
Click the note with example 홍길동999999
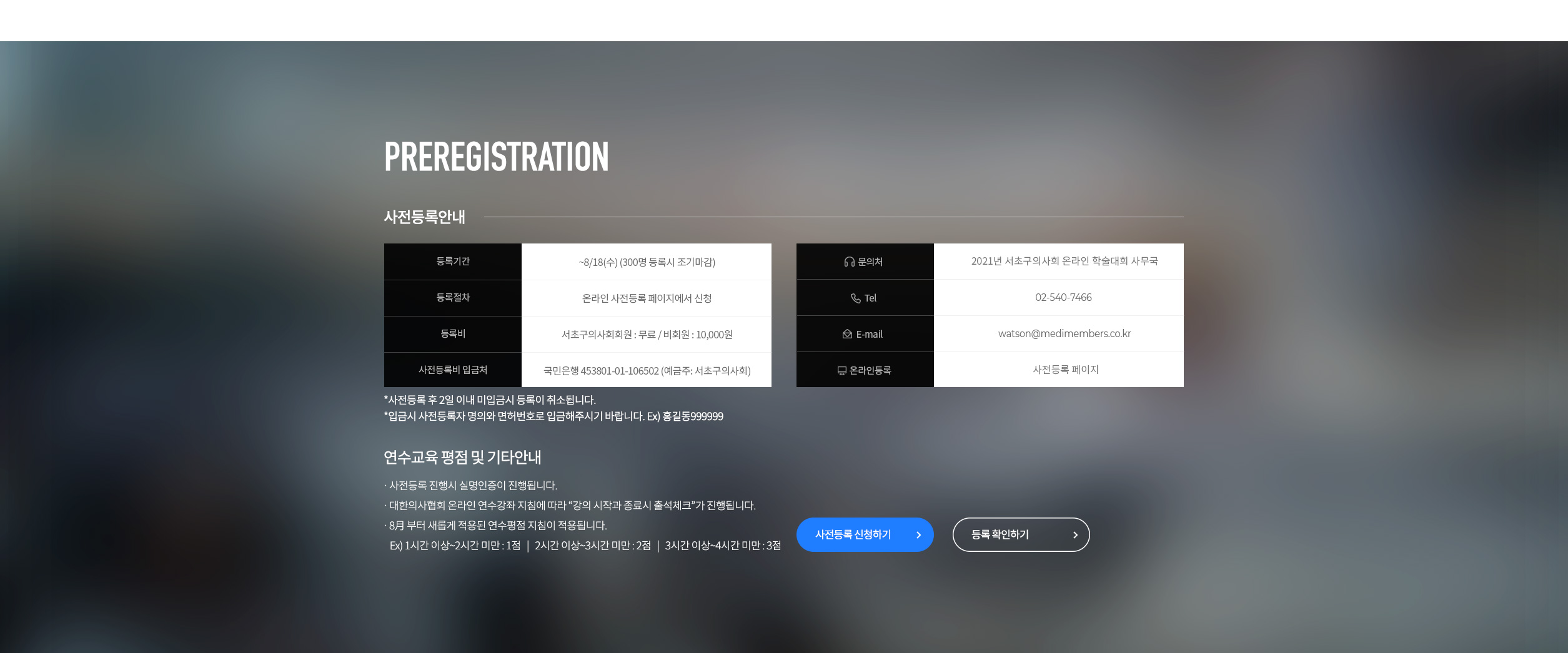tap(553, 416)
